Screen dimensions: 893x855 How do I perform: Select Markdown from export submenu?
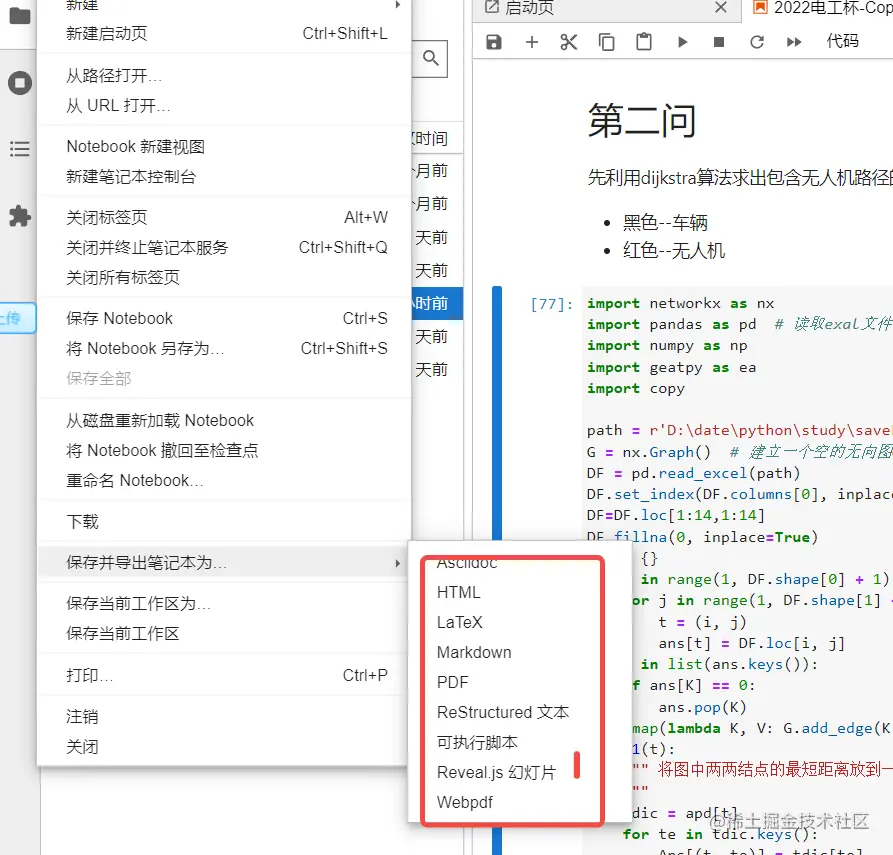(x=473, y=652)
